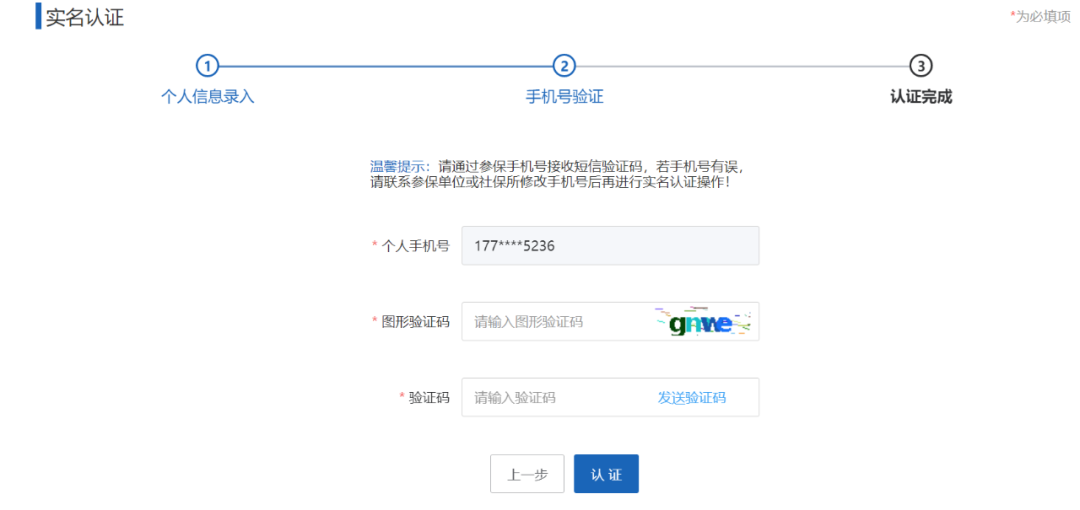
Task: Select the 认证完成 step label
Action: (x=921, y=96)
